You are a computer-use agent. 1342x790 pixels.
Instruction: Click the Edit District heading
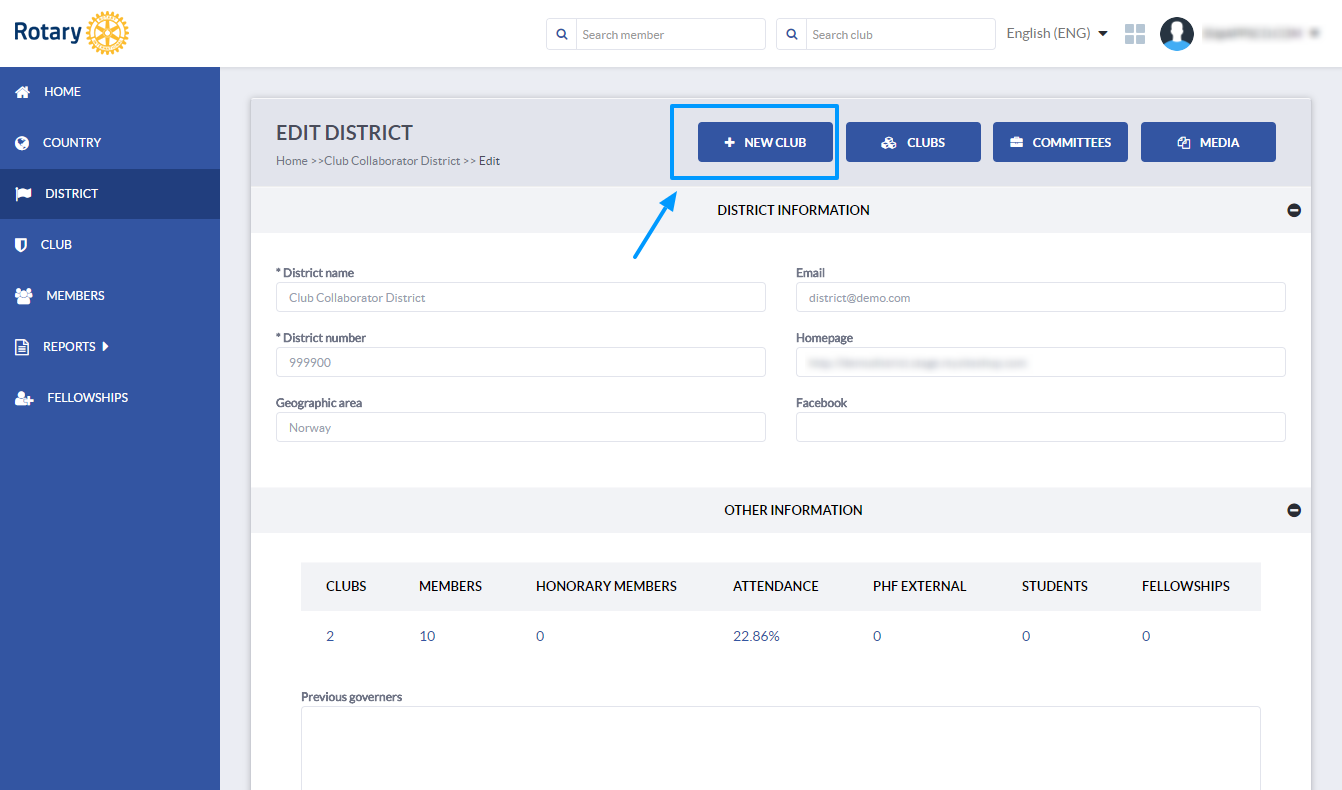point(344,133)
